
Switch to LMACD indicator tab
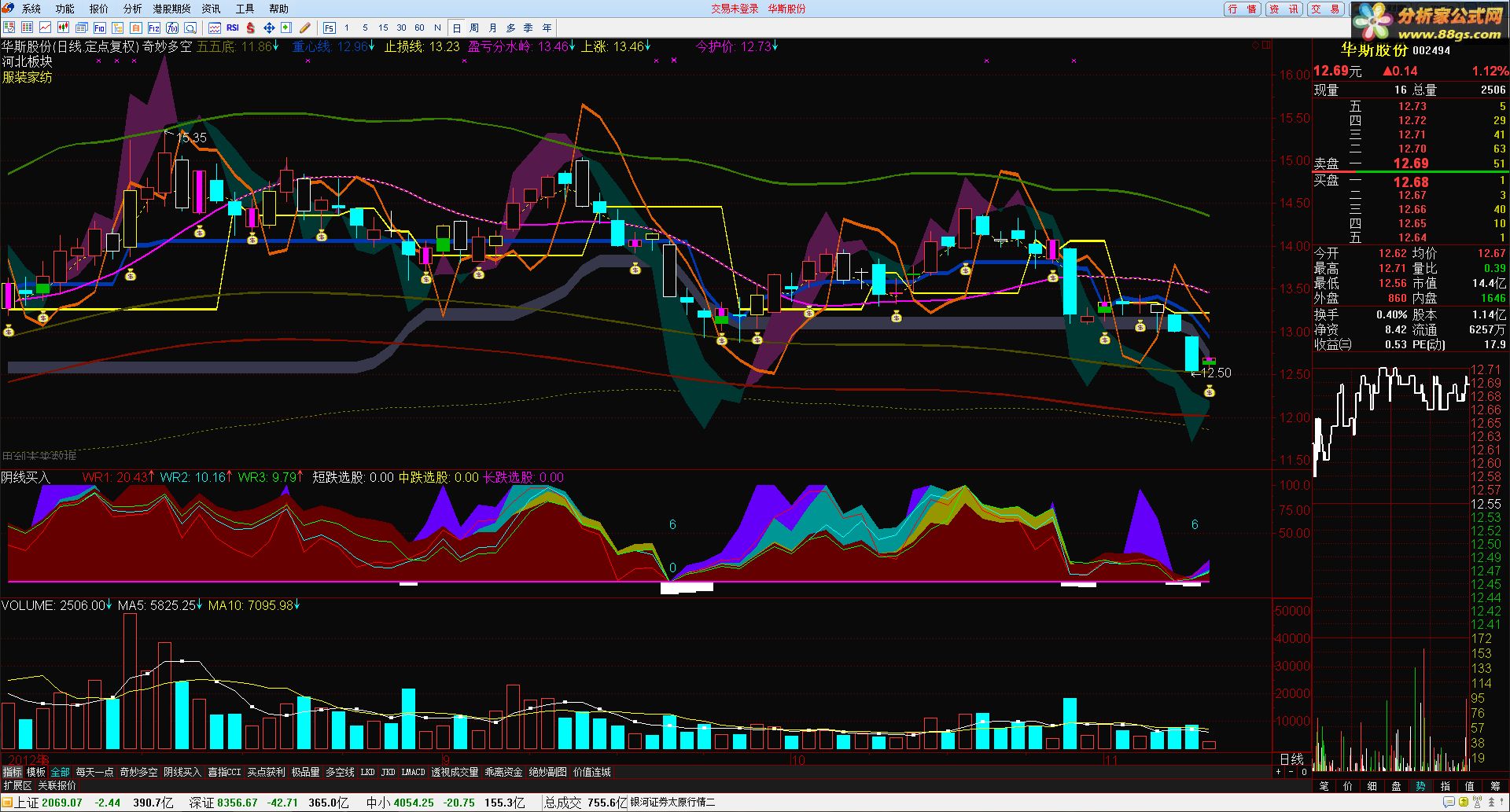tap(413, 772)
